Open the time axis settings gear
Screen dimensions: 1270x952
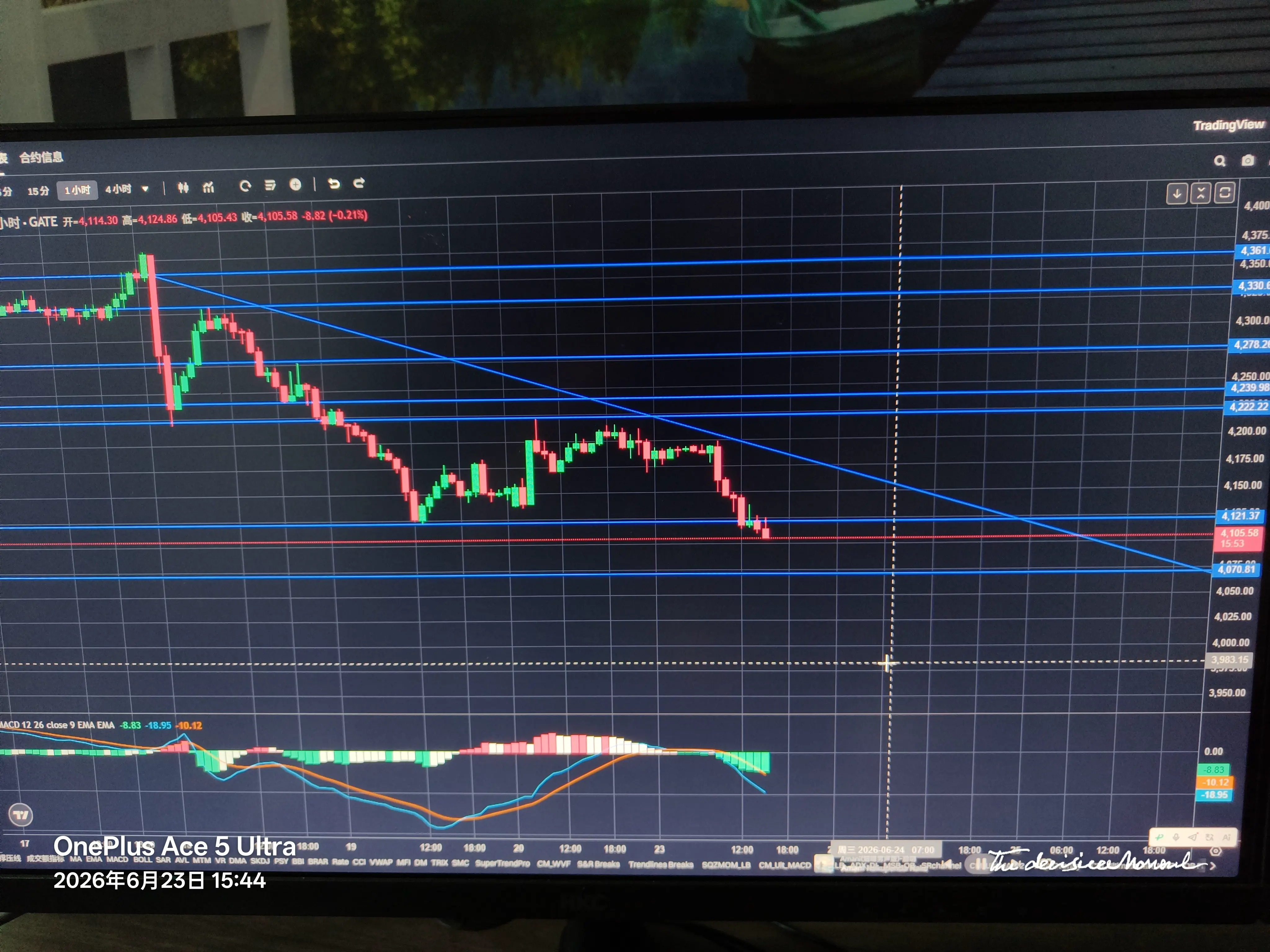pos(1215,851)
